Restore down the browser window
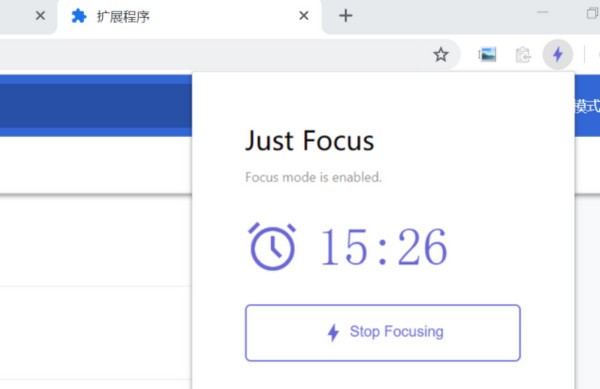Image resolution: width=600 pixels, height=389 pixels. pyautogui.click(x=593, y=13)
